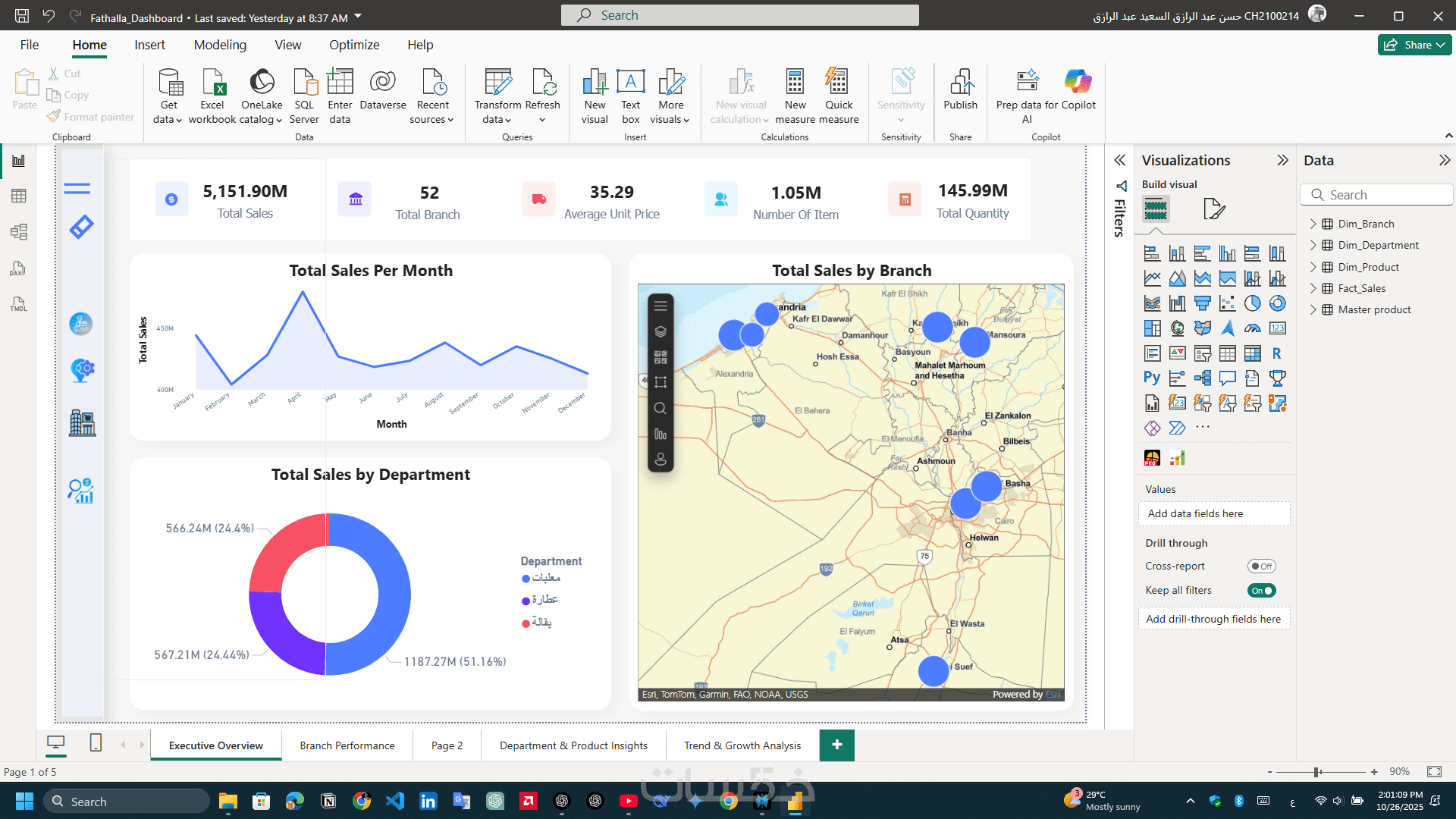Select the donut chart visual icon
1456x819 pixels.
(x=1277, y=303)
